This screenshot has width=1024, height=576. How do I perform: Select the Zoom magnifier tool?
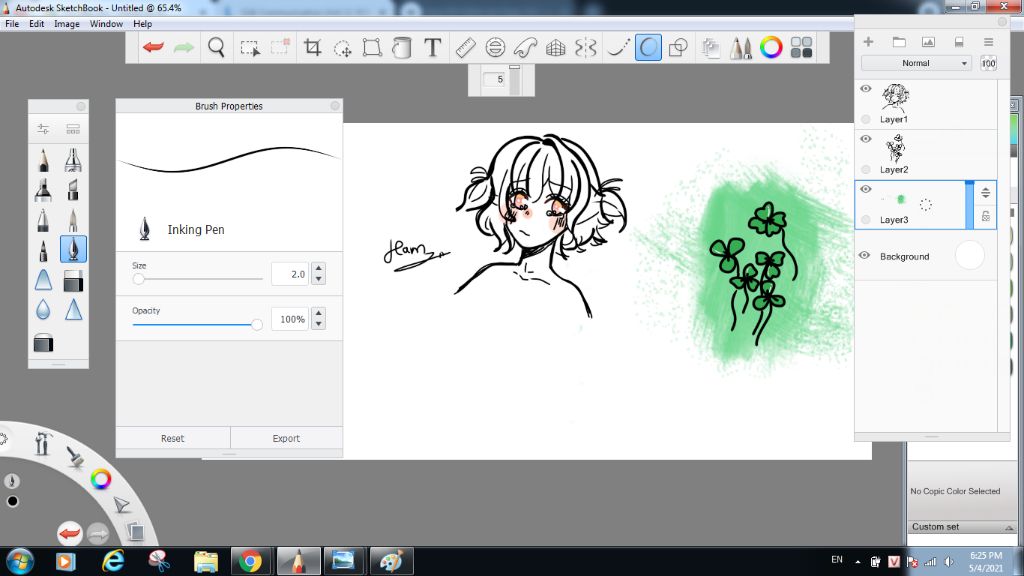coord(216,47)
